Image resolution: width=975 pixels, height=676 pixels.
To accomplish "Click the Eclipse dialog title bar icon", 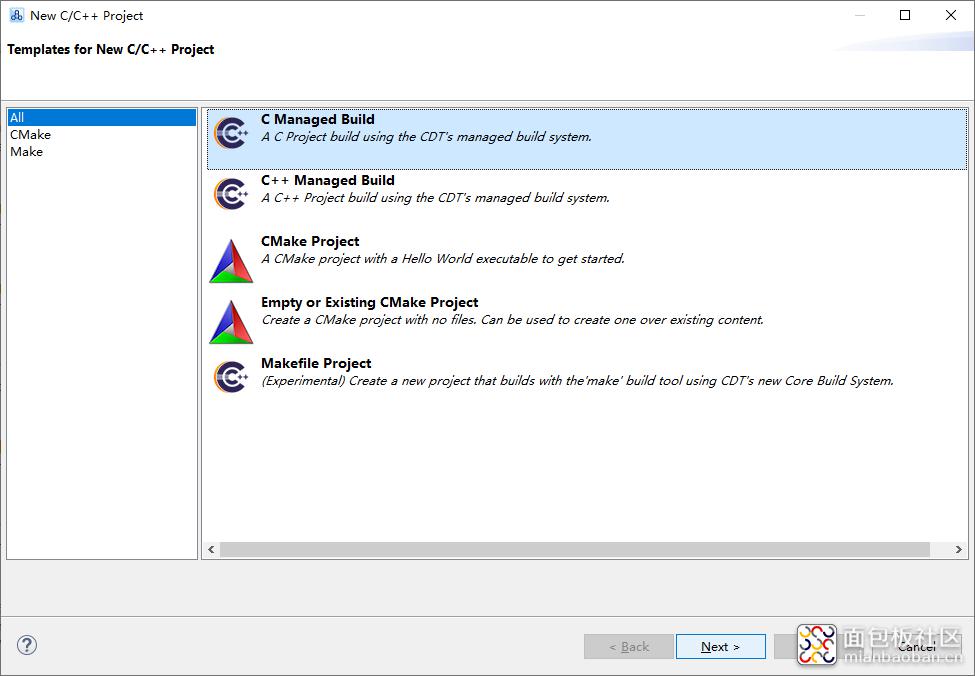I will point(16,16).
